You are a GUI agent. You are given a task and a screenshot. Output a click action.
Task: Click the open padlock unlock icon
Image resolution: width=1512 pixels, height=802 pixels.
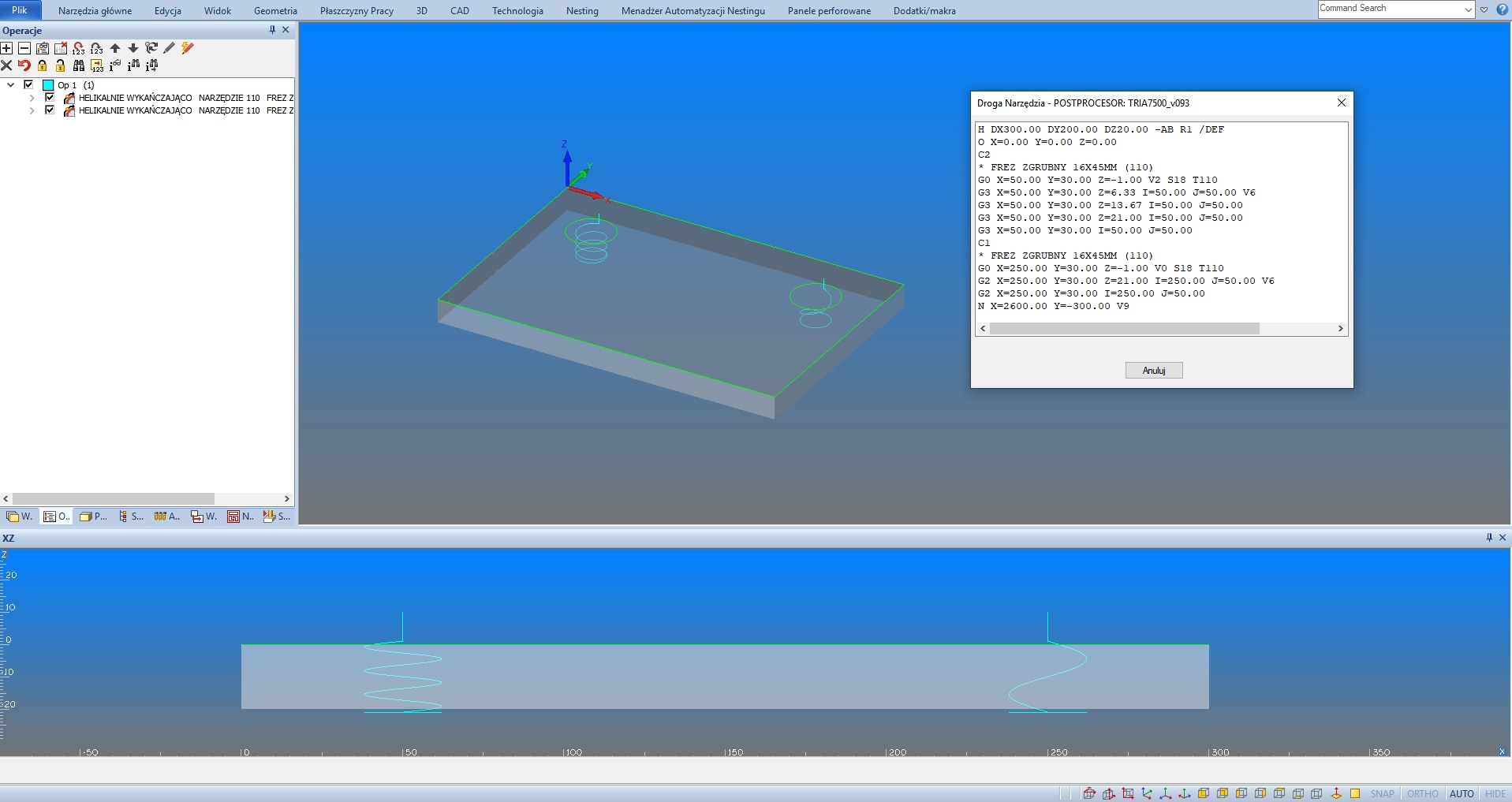[61, 65]
